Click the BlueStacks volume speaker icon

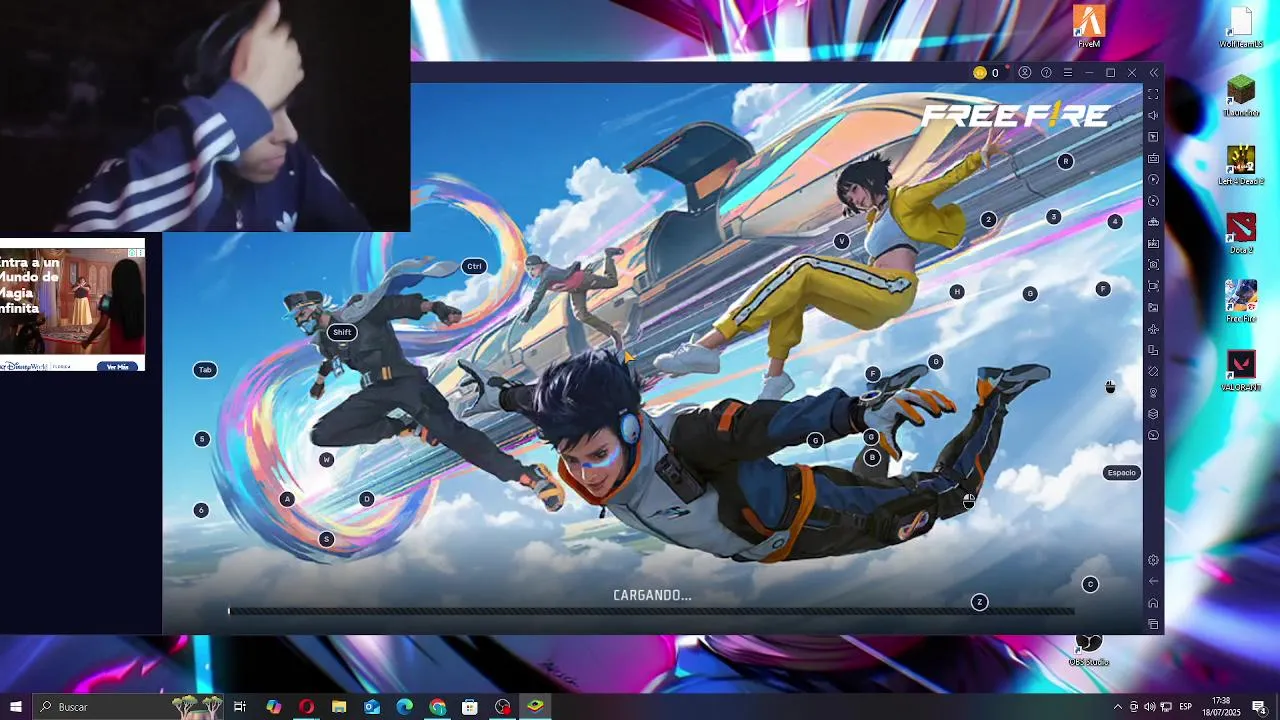point(1153,115)
